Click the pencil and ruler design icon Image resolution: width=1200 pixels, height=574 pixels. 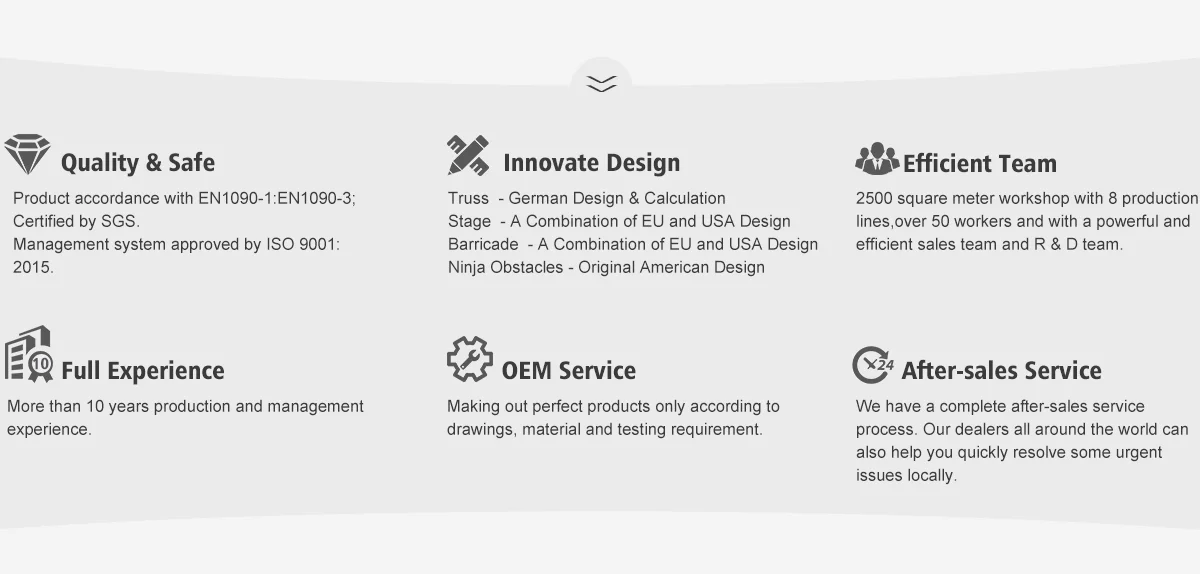(468, 155)
